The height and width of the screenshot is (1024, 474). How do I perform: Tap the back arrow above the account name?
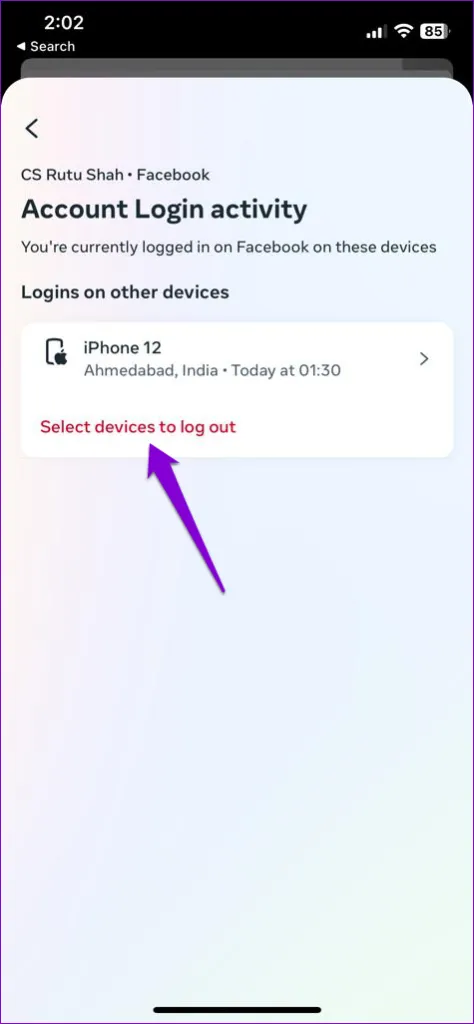[31, 128]
